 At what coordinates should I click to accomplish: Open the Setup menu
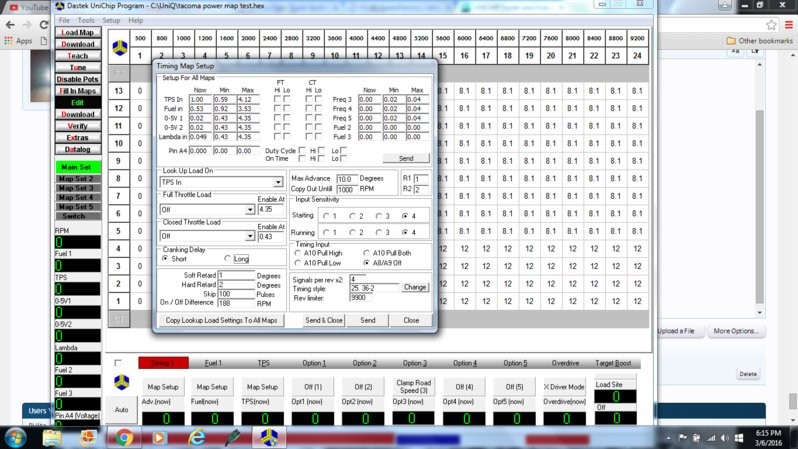111,20
